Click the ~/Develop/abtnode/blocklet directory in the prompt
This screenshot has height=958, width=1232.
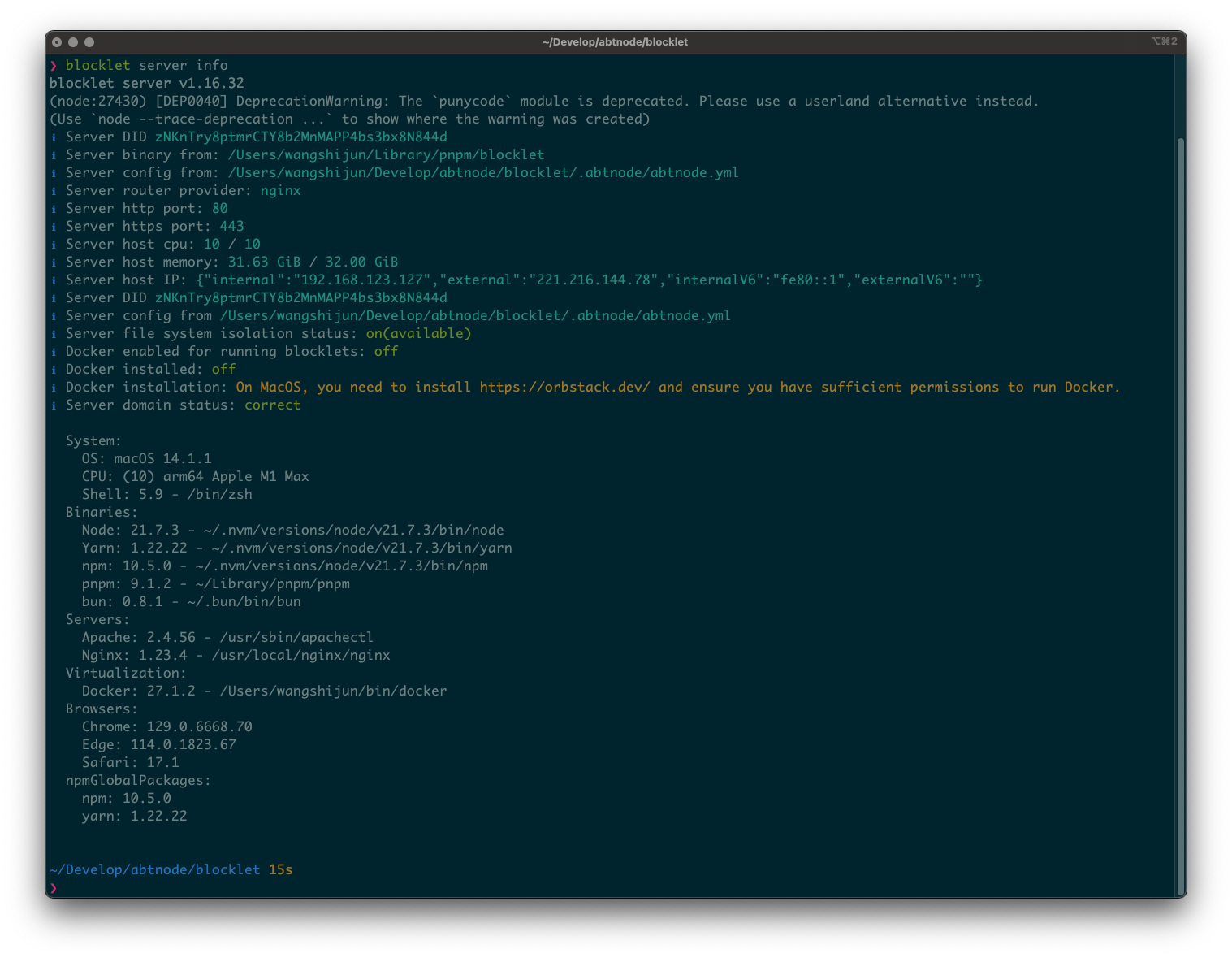click(x=154, y=870)
